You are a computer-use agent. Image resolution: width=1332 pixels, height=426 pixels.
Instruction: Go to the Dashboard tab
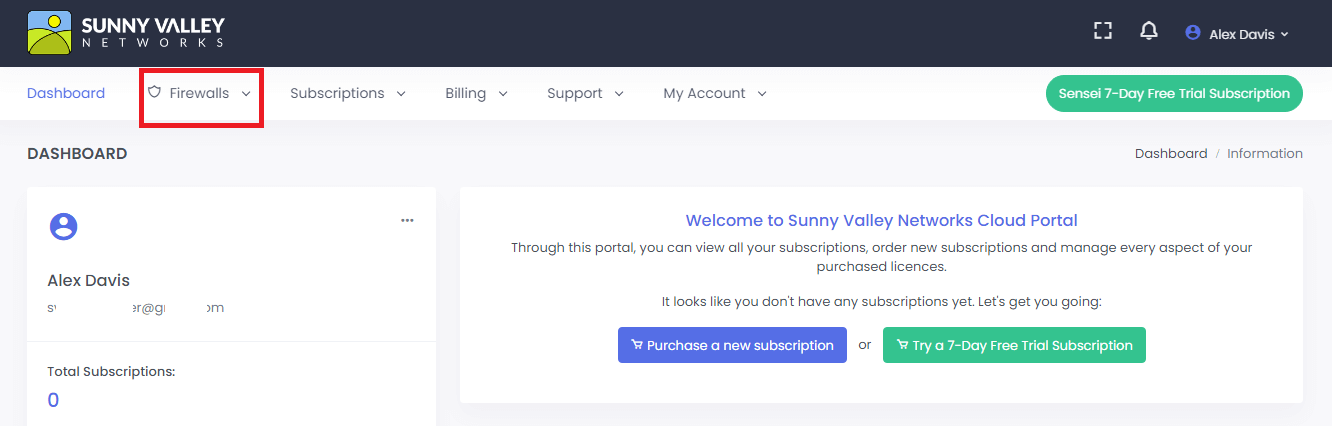[66, 93]
